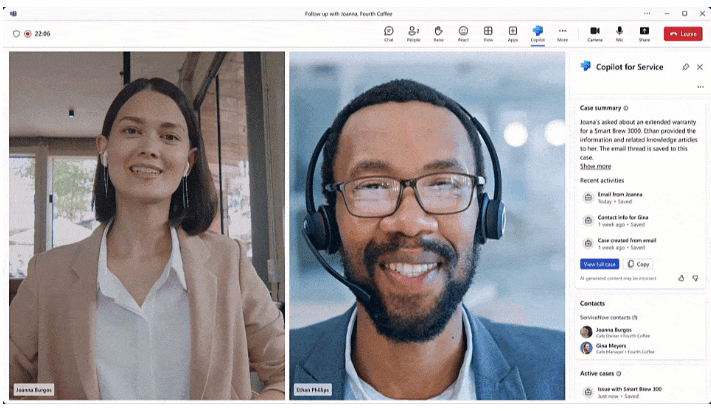Screen dimensions: 711x411
Task: Turn off the Camera
Action: click(595, 33)
